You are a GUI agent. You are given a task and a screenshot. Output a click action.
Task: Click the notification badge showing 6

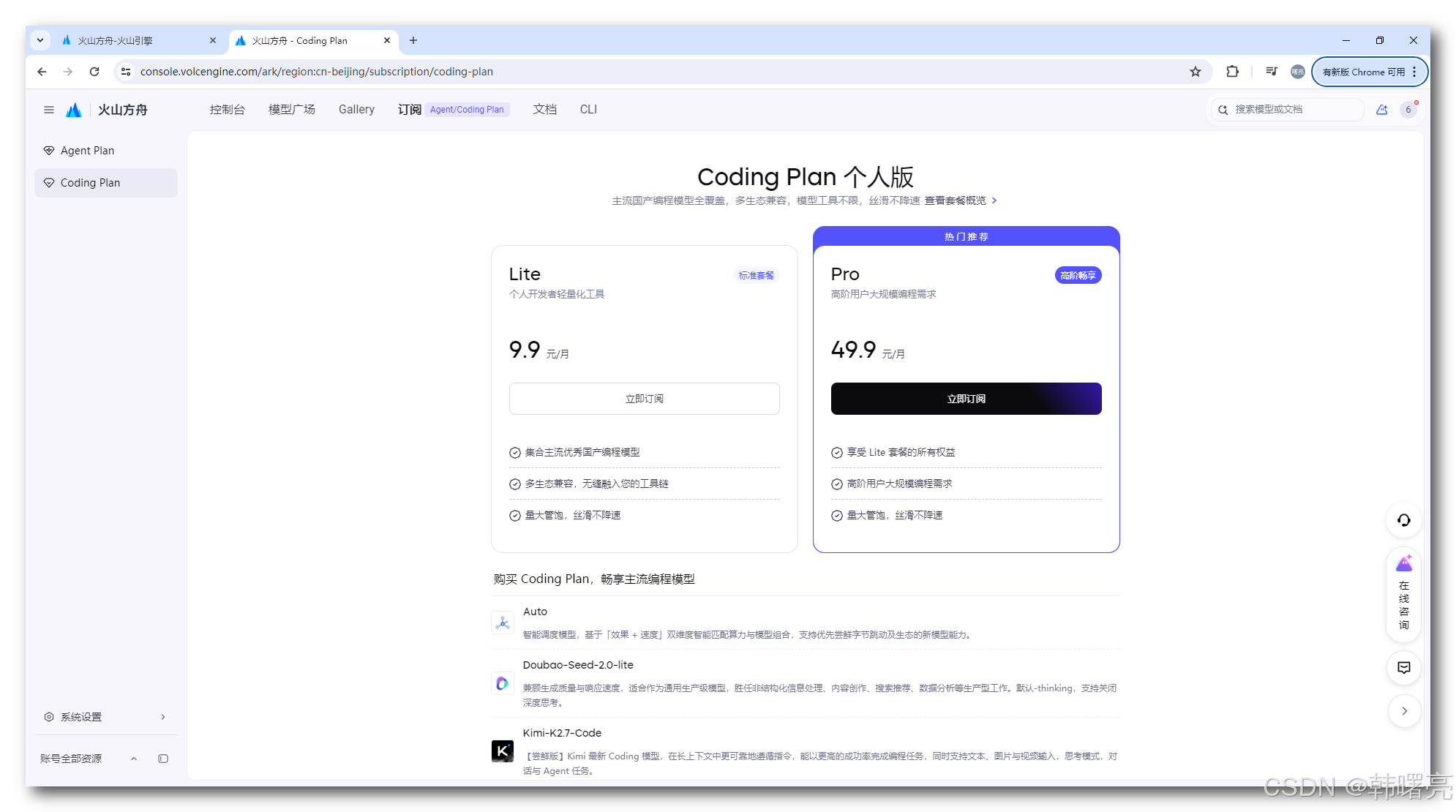1408,110
